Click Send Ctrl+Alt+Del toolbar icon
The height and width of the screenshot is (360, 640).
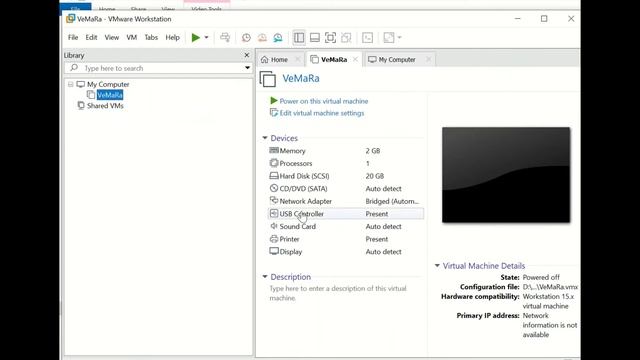tap(225, 38)
